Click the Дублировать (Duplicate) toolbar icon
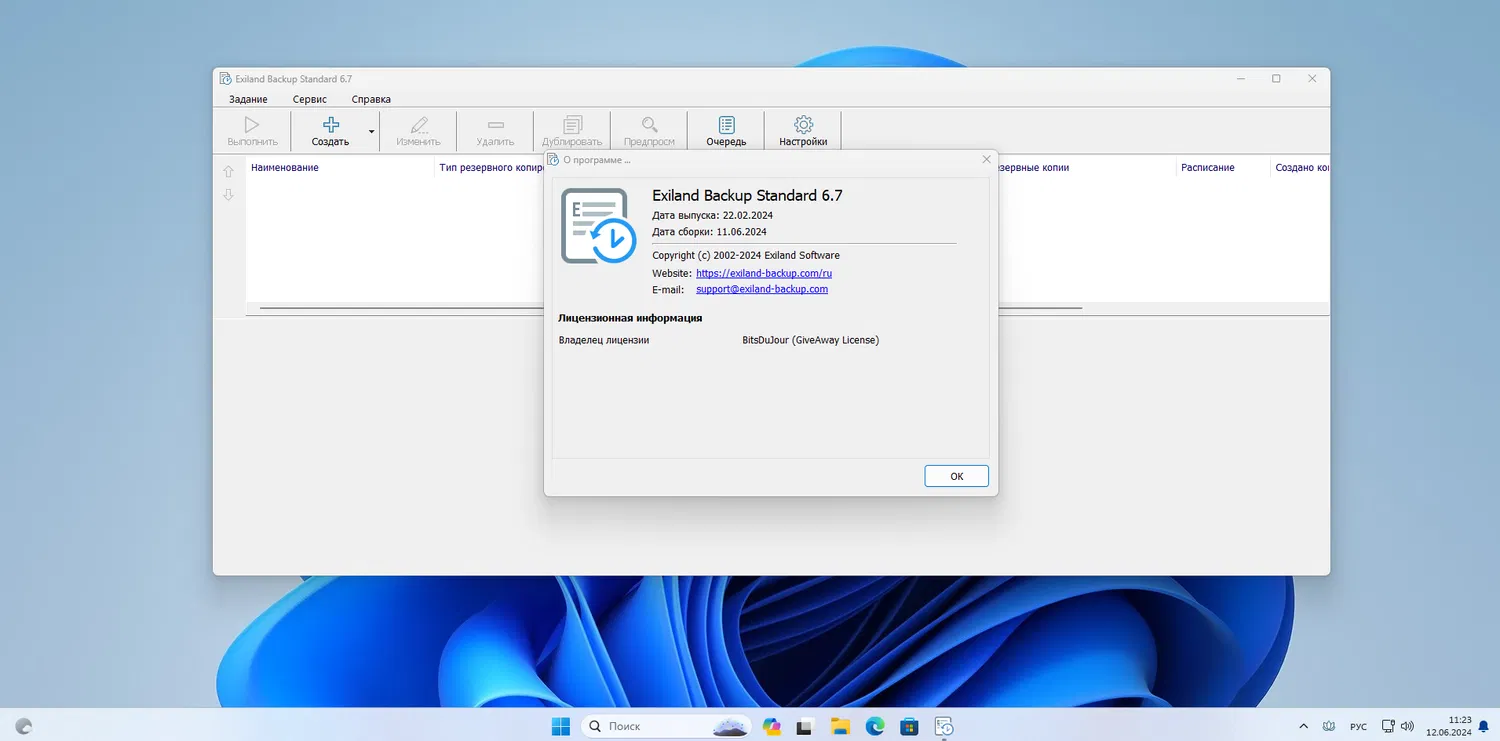The width and height of the screenshot is (1500, 741). click(x=572, y=125)
